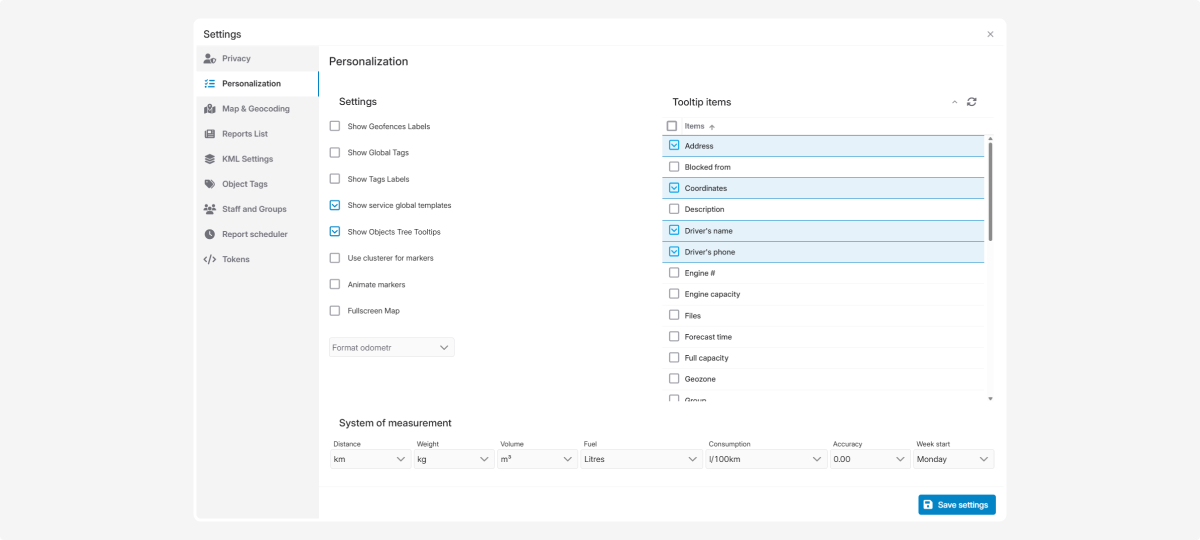Collapse the Tooltip items panel
Image resolution: width=1200 pixels, height=540 pixels.
tap(954, 102)
